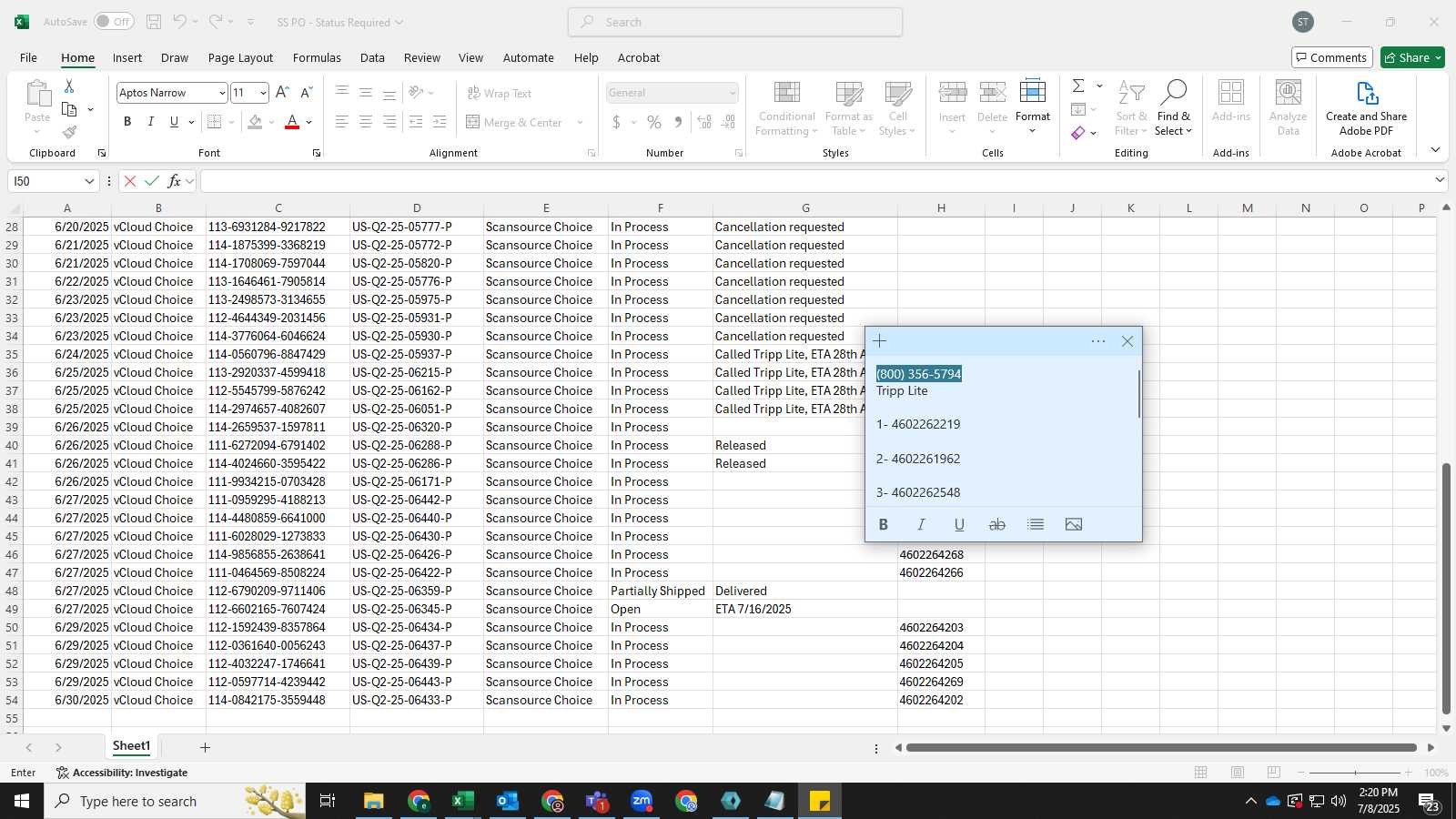Toggle Wrap Text
The image size is (1456, 819).
500,93
